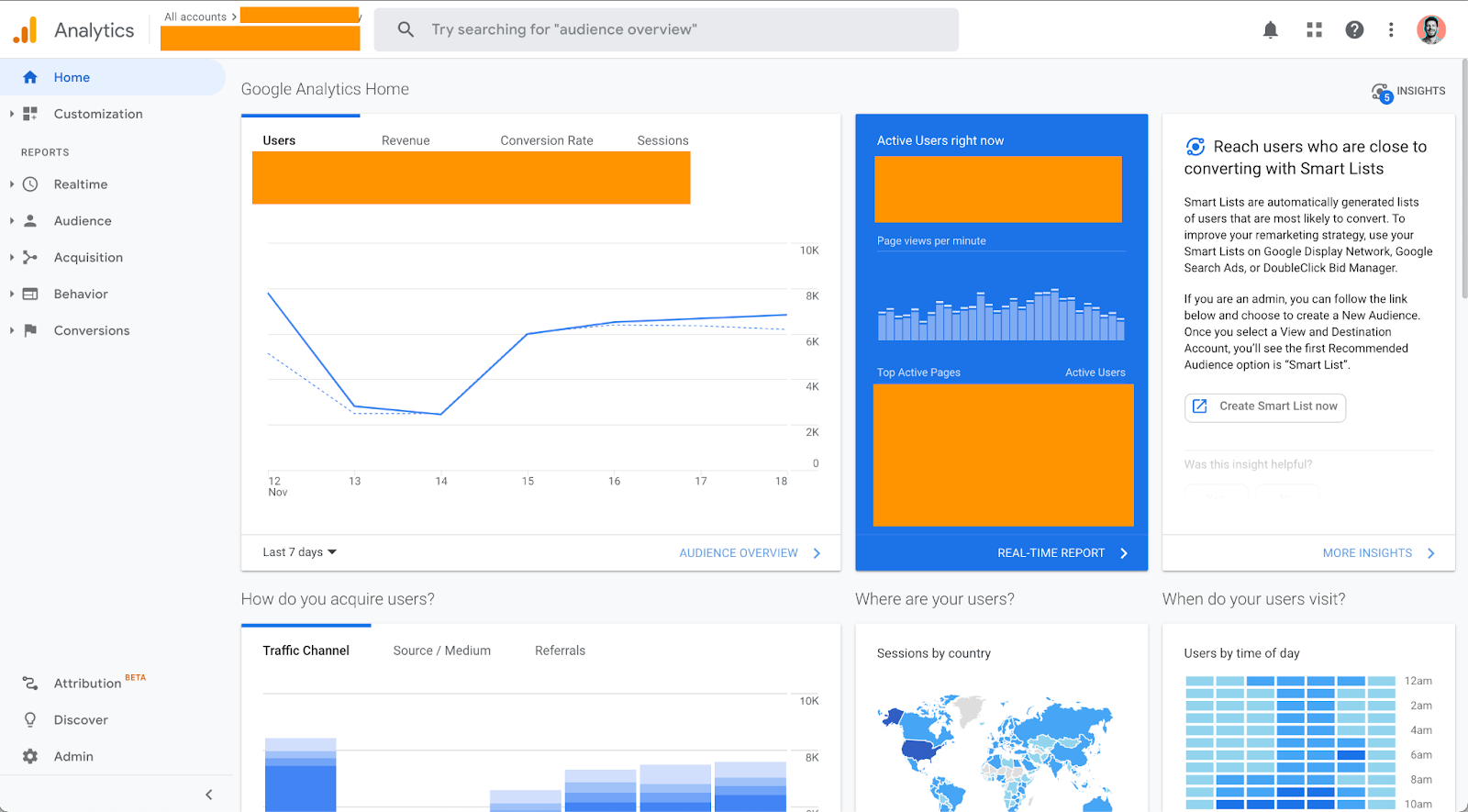This screenshot has height=812, width=1468.
Task: Click the Discover lightbulb icon
Action: 30,720
